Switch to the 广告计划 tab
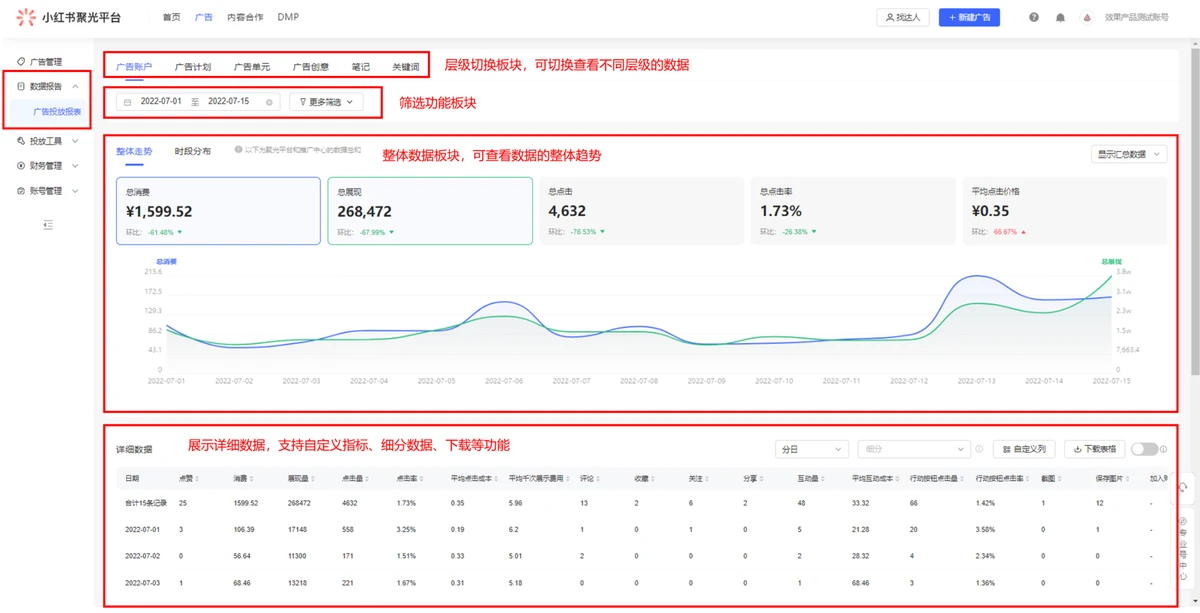The height and width of the screenshot is (613, 1200). coord(192,67)
